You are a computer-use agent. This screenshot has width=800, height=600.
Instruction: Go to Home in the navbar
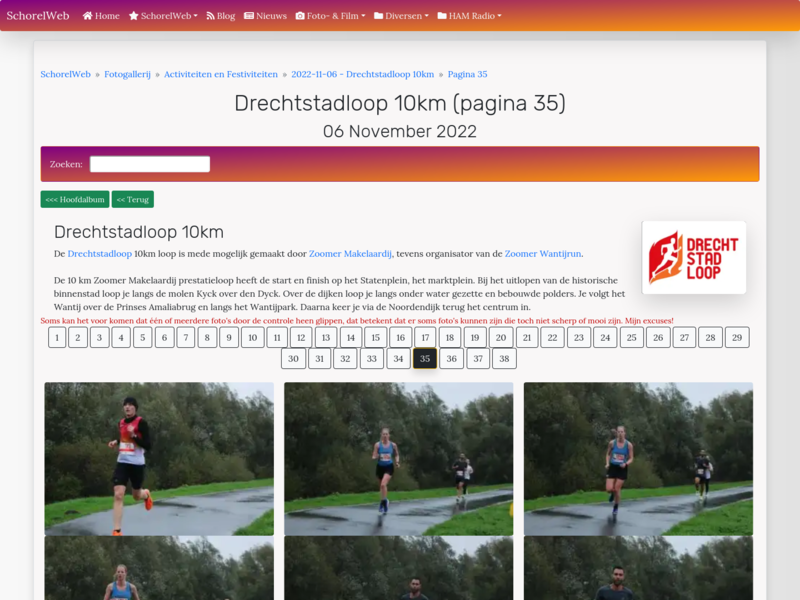pyautogui.click(x=101, y=16)
